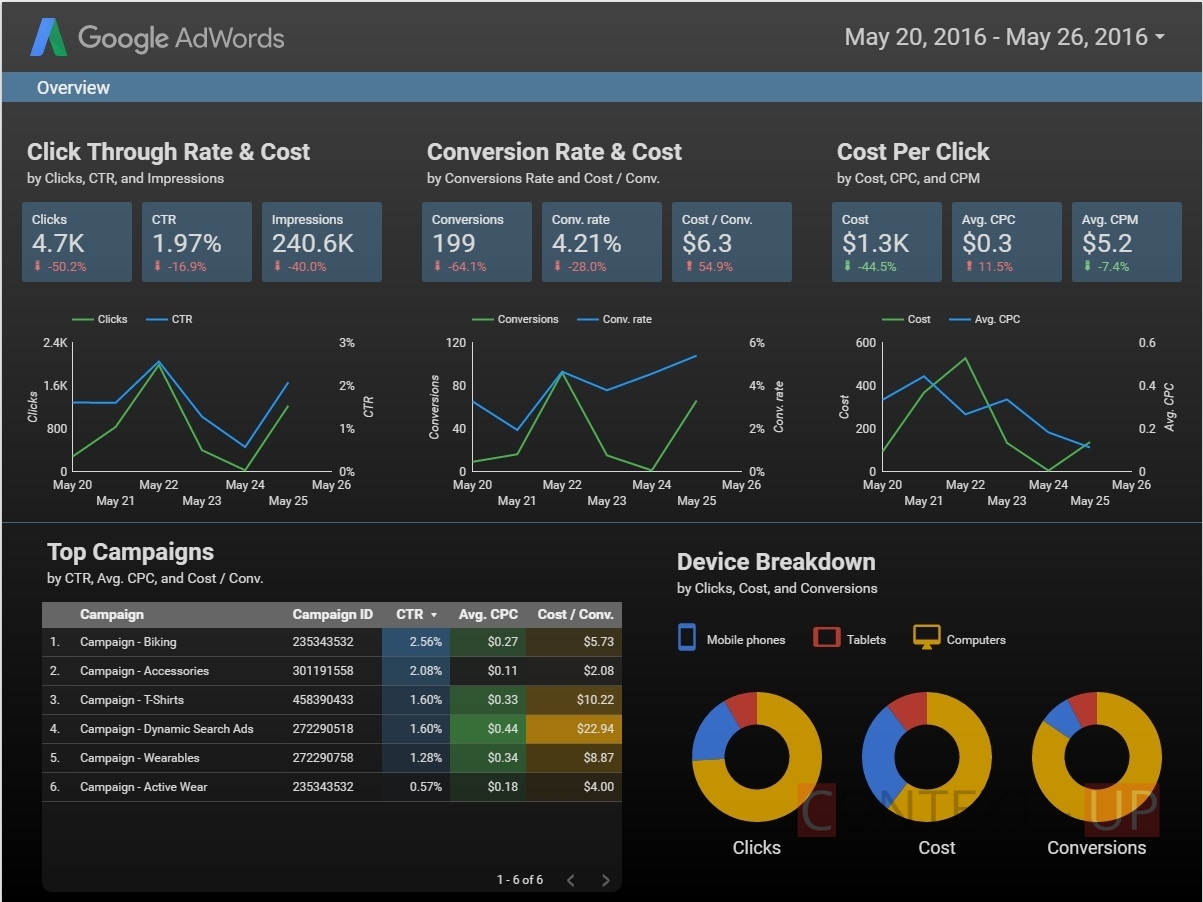
Task: Select the Campaign - Dynamic Search Ads row
Action: 332,729
